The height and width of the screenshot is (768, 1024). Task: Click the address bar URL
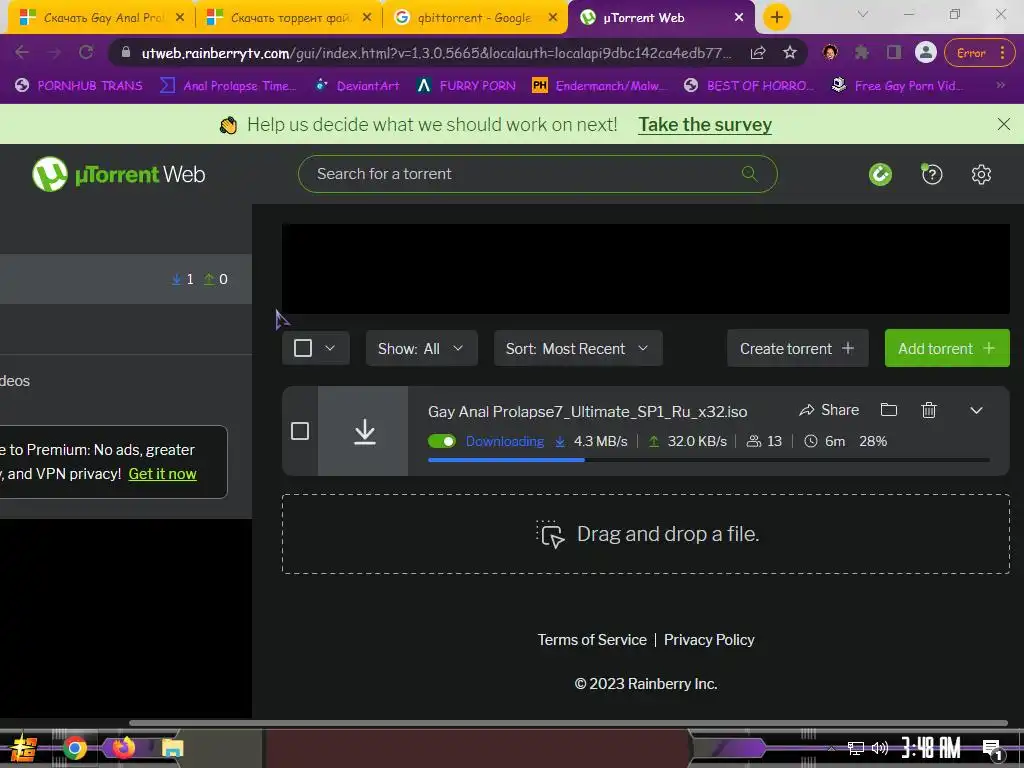pyautogui.click(x=436, y=54)
